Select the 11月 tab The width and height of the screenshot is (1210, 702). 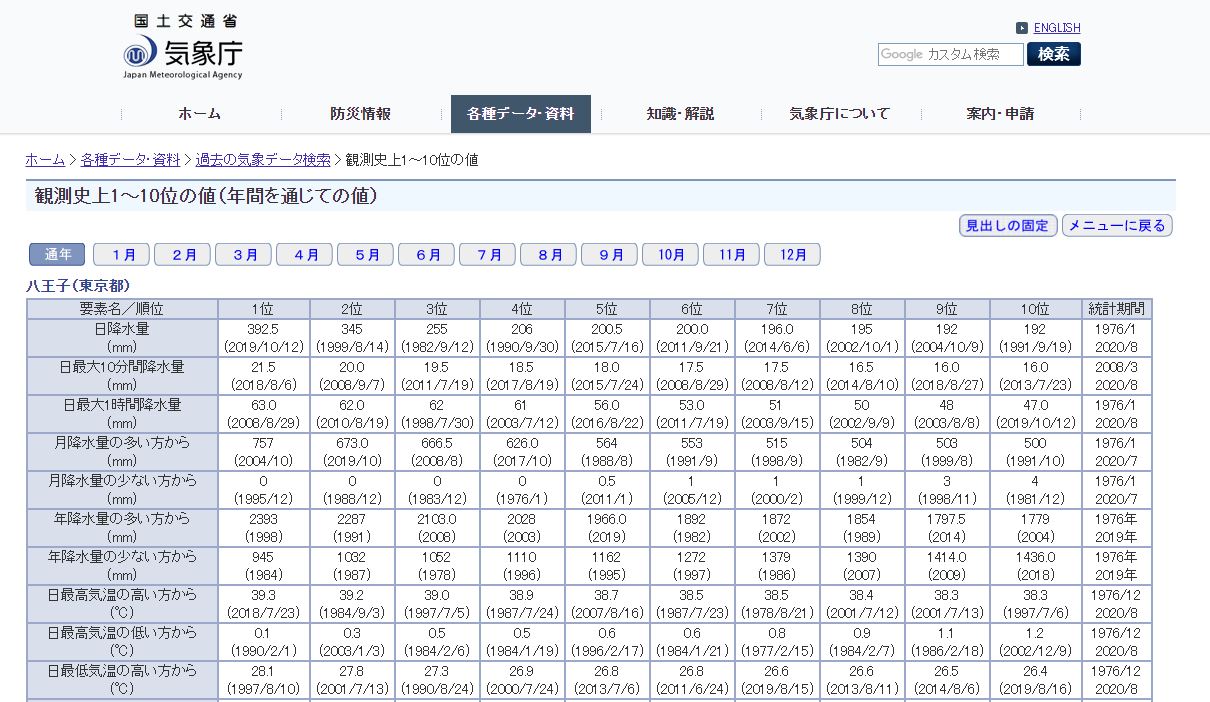pos(731,255)
